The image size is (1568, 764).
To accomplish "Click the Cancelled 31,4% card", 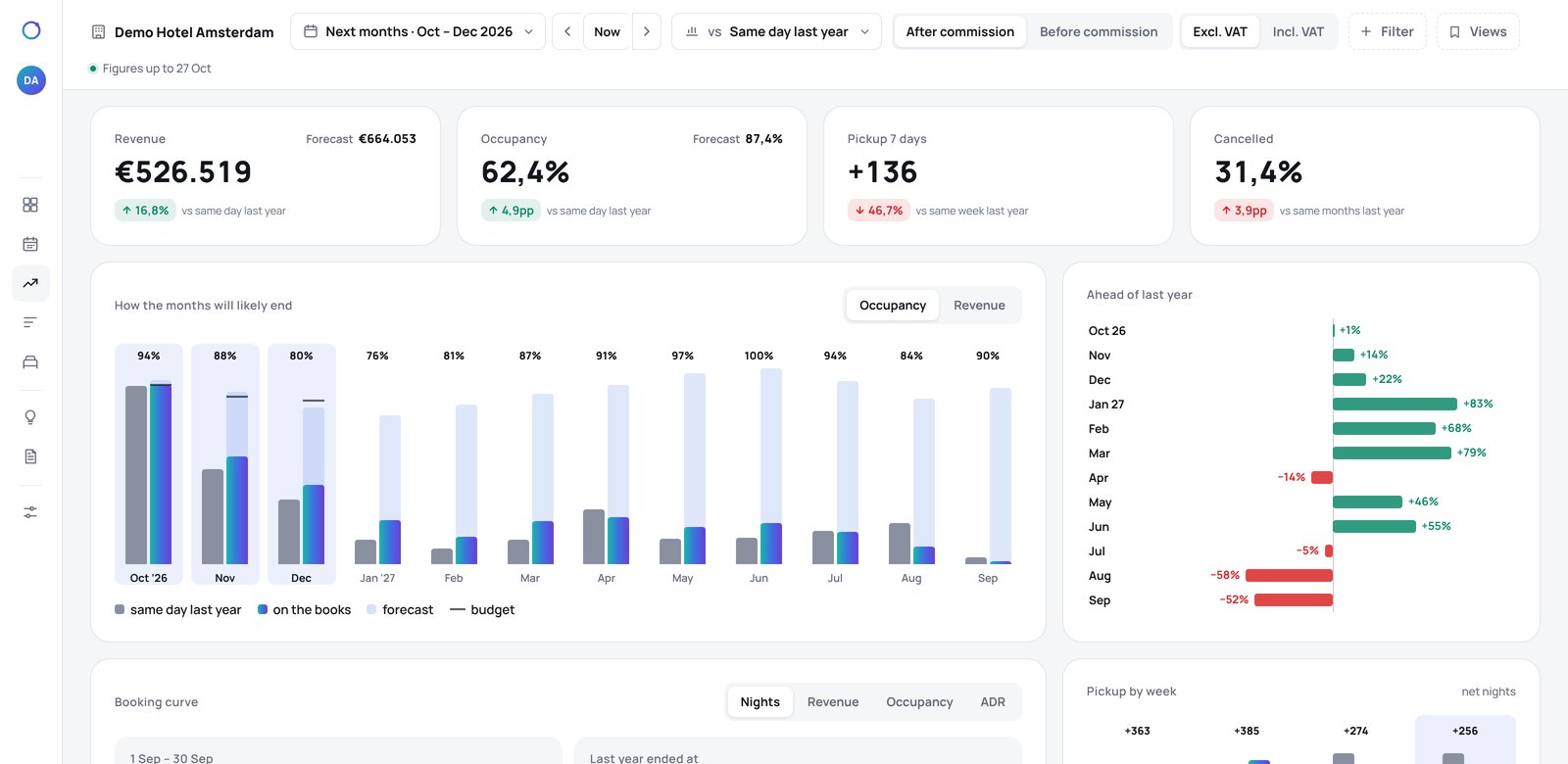I will (x=1365, y=175).
